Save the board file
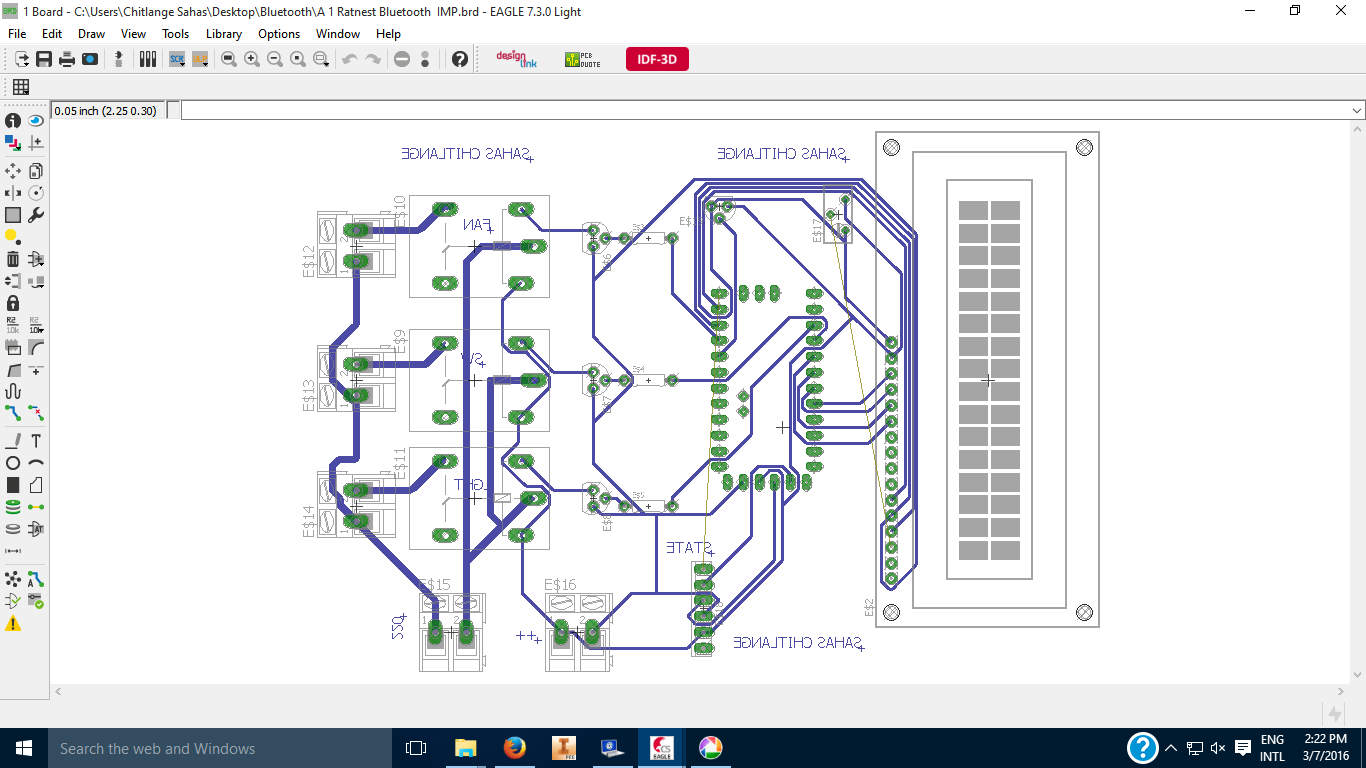Viewport: 1366px width, 768px height. pyautogui.click(x=44, y=59)
